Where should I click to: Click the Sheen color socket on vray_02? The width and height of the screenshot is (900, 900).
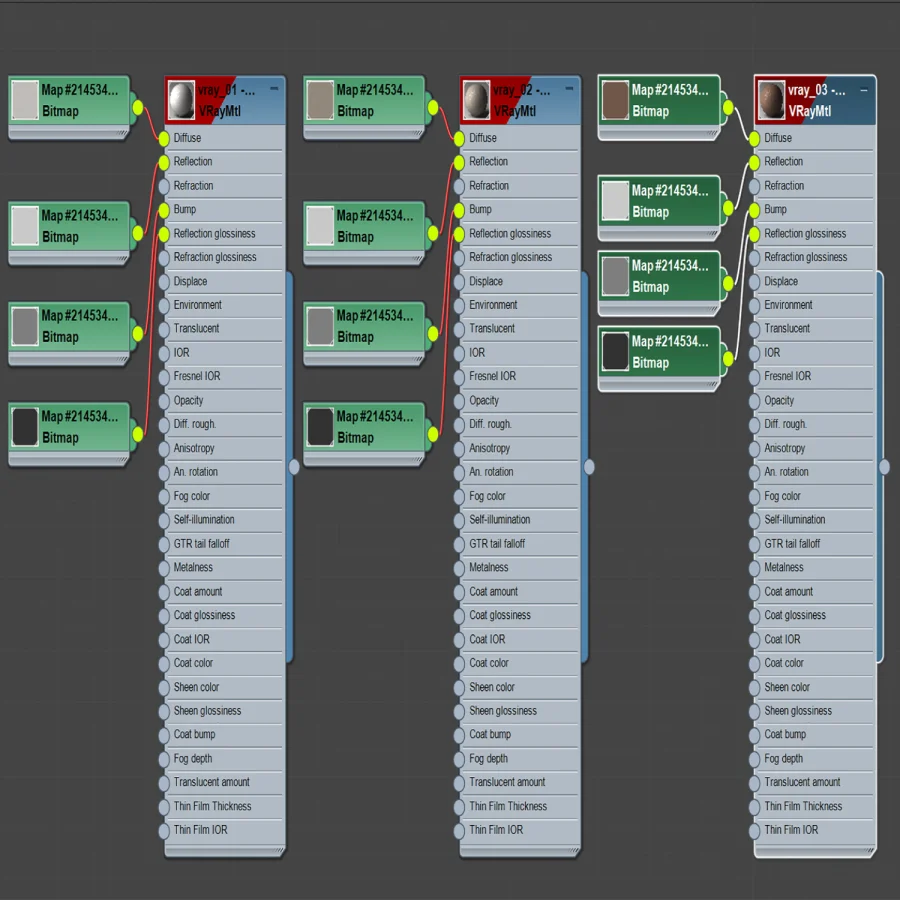459,688
